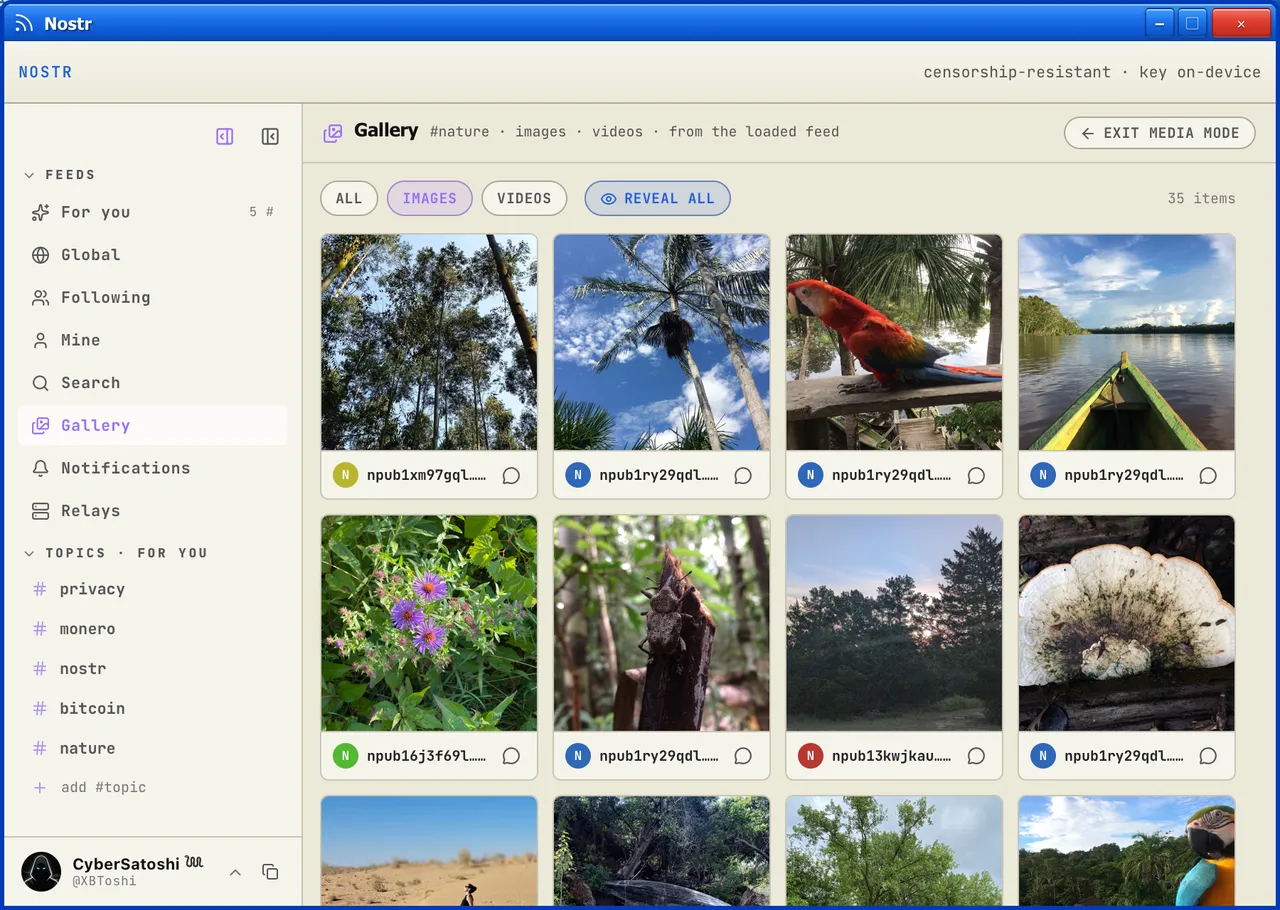1280x910 pixels.
Task: Open the beetle on stump thumbnail
Action: click(662, 623)
